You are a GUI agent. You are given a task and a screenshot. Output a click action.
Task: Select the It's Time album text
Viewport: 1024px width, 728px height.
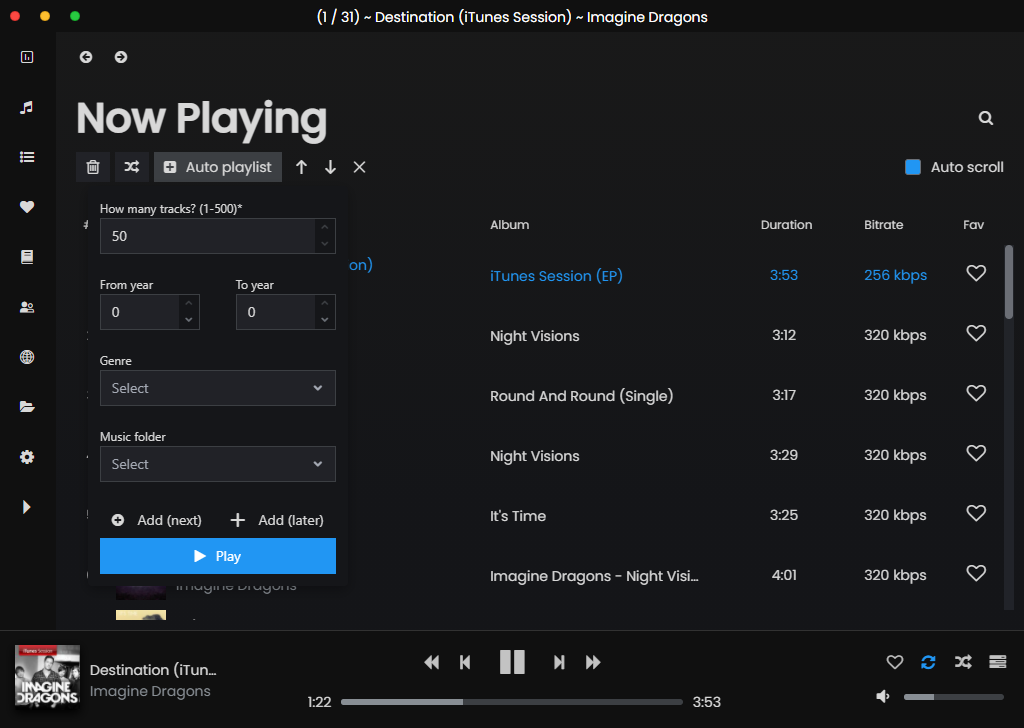[x=517, y=516]
